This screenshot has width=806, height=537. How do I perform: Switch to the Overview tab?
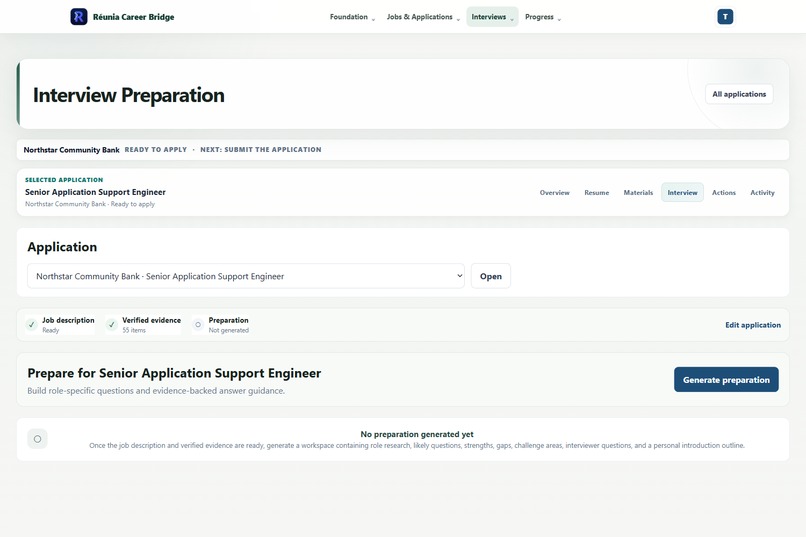[x=555, y=193]
